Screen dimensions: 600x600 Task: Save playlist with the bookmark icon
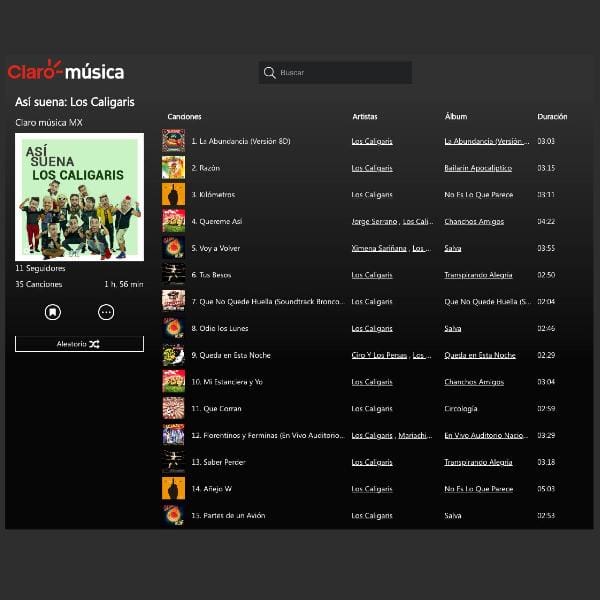coord(52,312)
